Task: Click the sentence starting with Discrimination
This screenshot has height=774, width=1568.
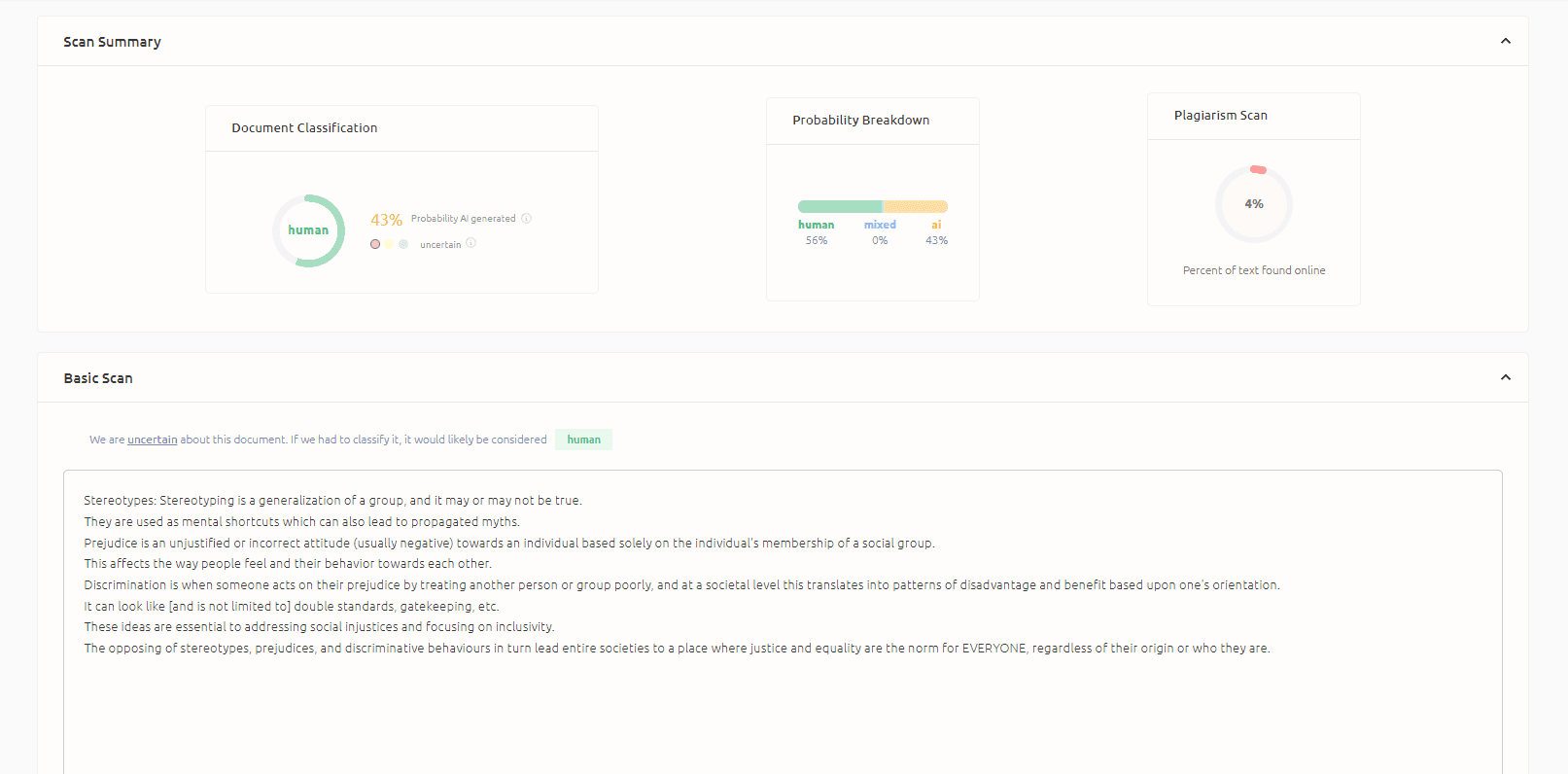Action: pos(680,585)
